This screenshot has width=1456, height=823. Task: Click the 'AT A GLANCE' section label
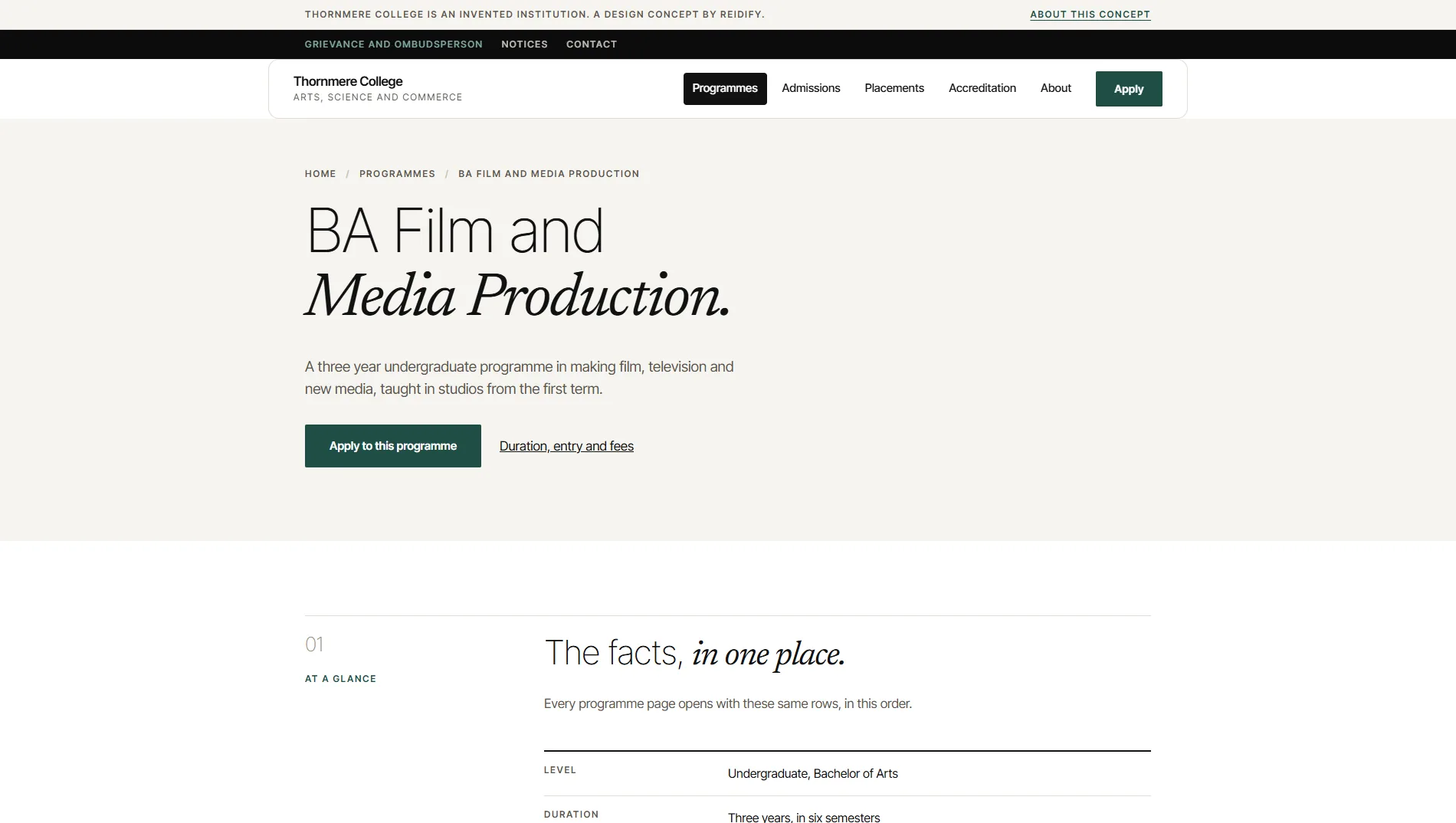(340, 679)
